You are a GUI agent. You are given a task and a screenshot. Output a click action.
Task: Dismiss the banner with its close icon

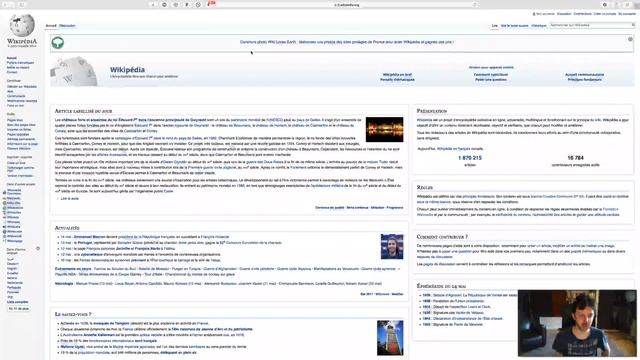coord(630,39)
